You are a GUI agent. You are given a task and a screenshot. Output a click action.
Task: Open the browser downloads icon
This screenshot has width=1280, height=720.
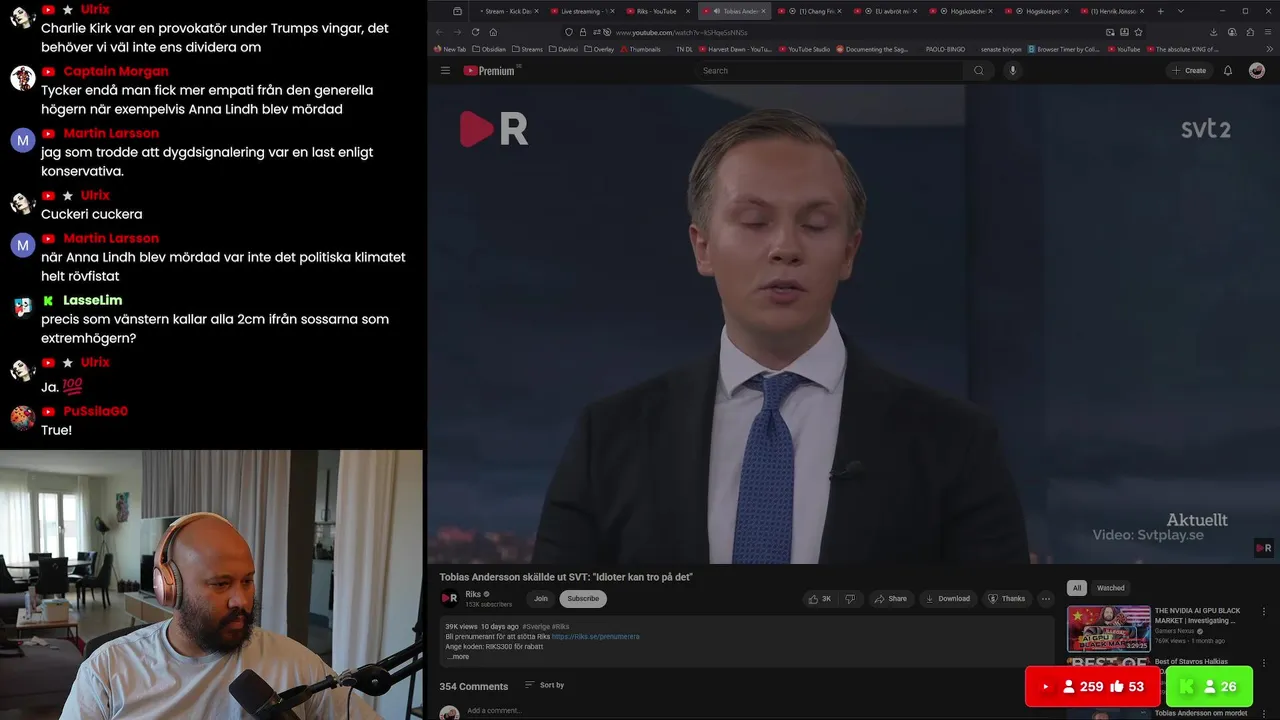pyautogui.click(x=1213, y=32)
